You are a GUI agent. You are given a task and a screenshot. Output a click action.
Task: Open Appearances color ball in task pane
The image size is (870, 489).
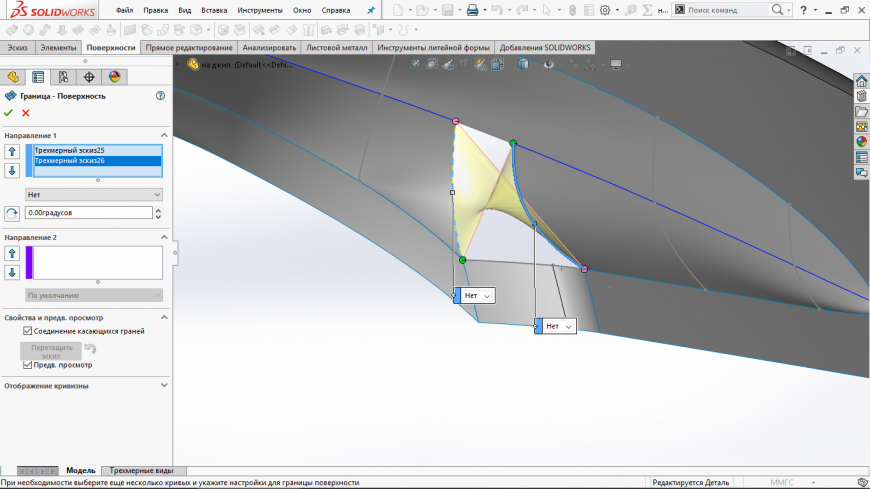click(861, 142)
